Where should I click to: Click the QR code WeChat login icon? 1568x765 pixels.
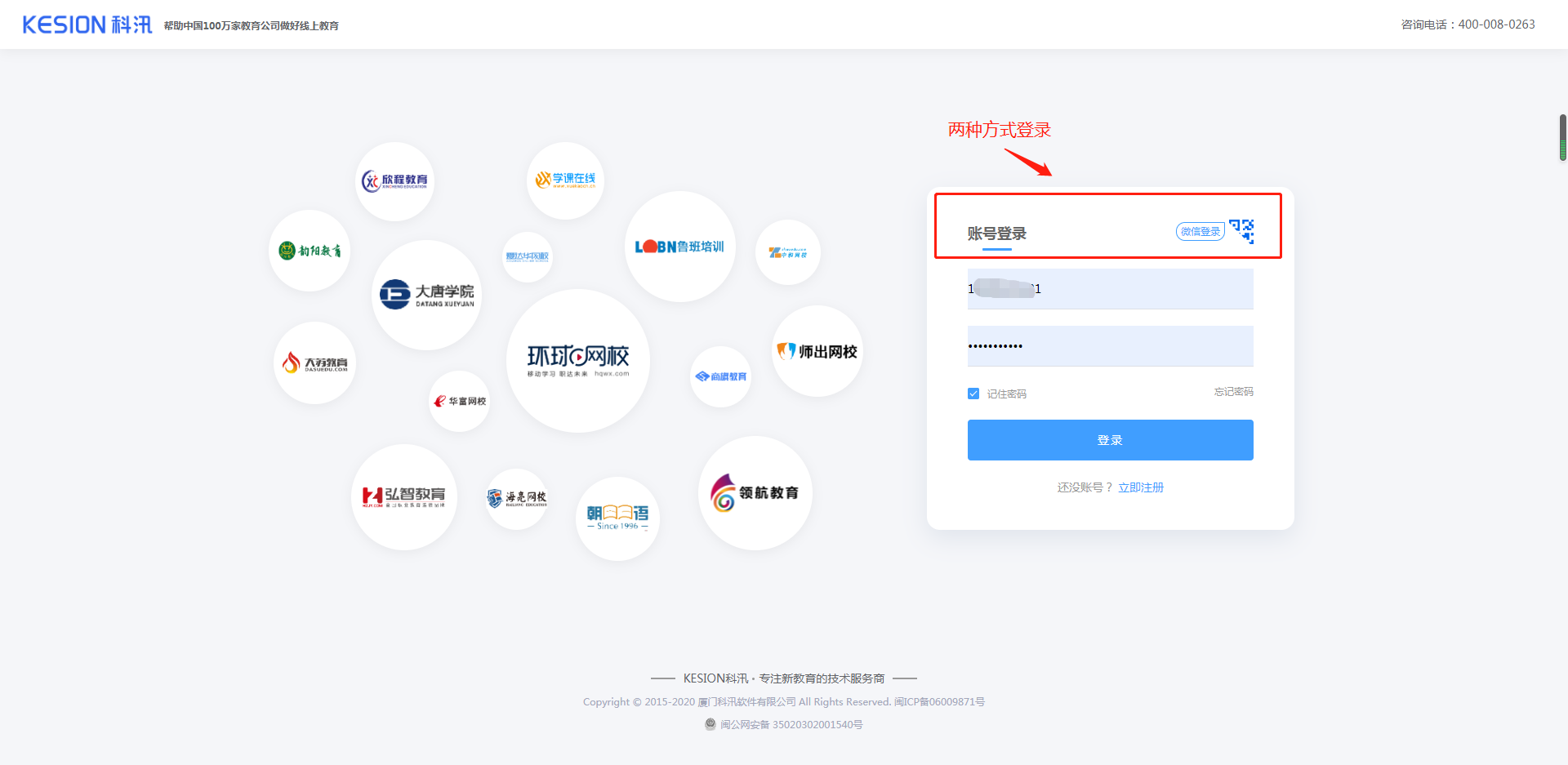tap(1241, 231)
